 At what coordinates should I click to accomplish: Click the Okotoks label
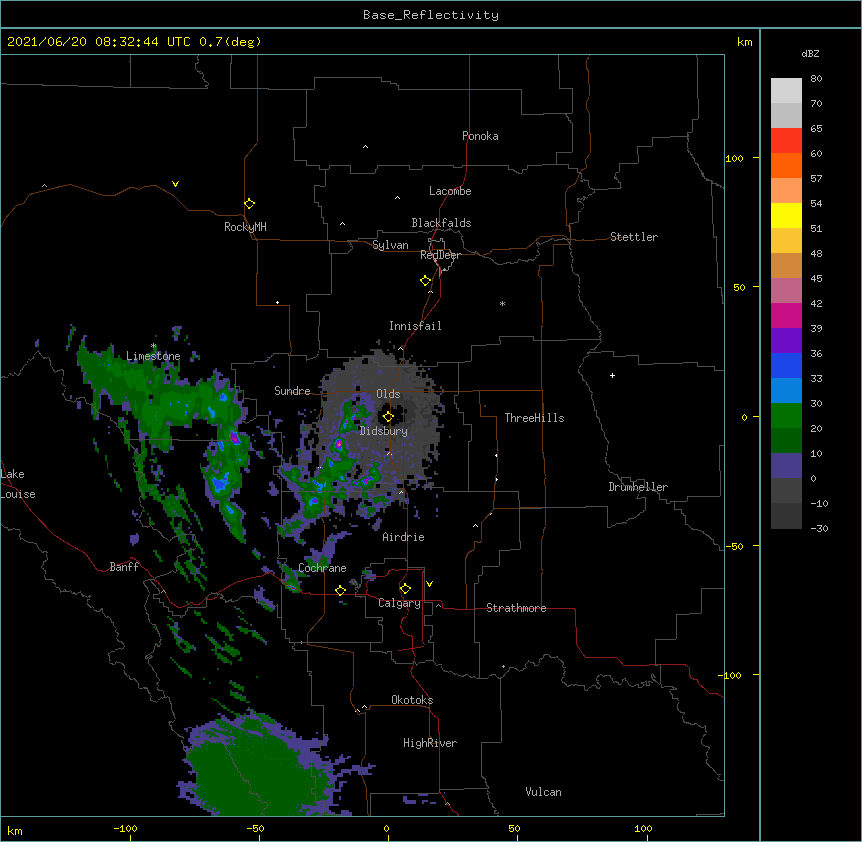[412, 700]
